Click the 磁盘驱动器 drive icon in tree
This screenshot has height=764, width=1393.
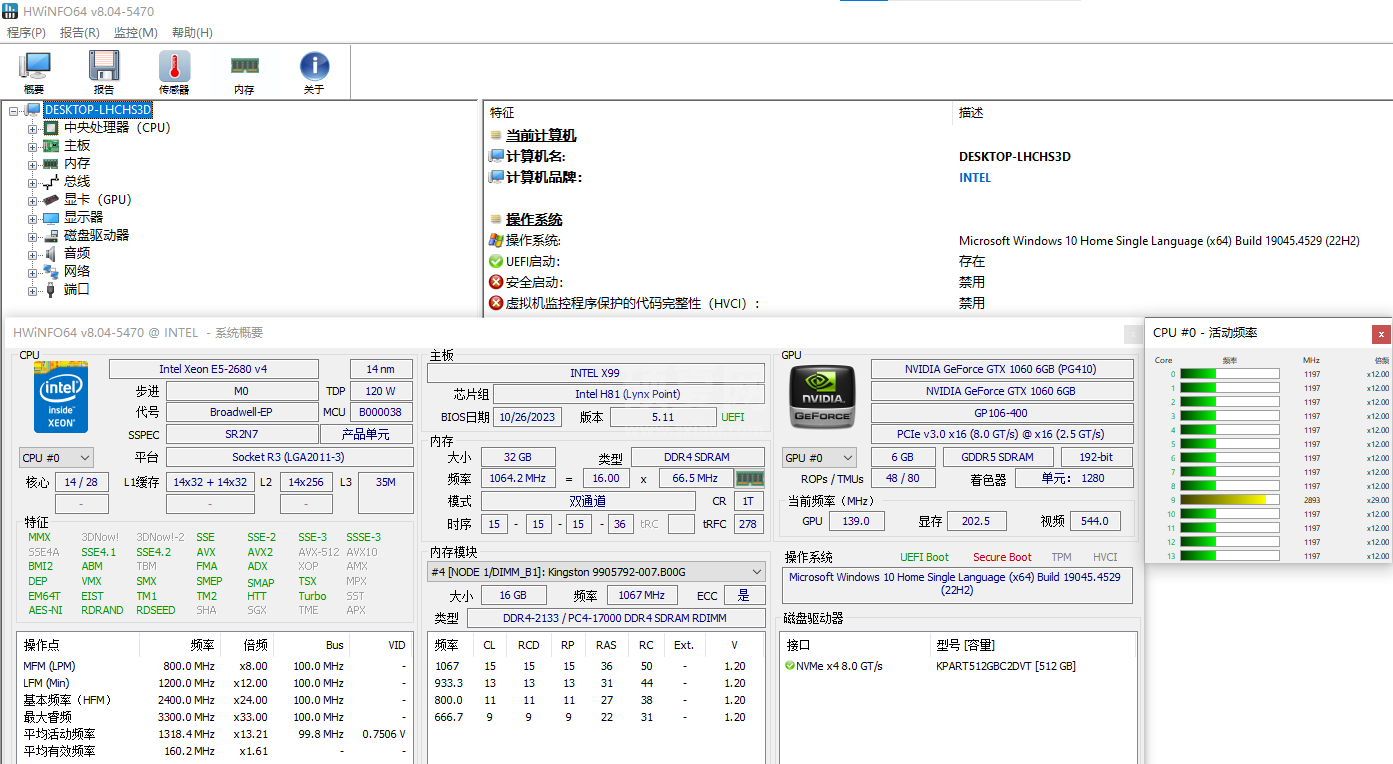51,236
